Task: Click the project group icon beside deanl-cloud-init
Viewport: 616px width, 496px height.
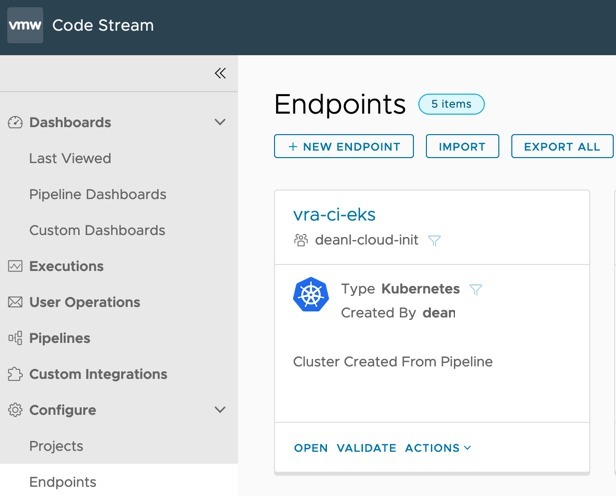Action: (x=301, y=240)
